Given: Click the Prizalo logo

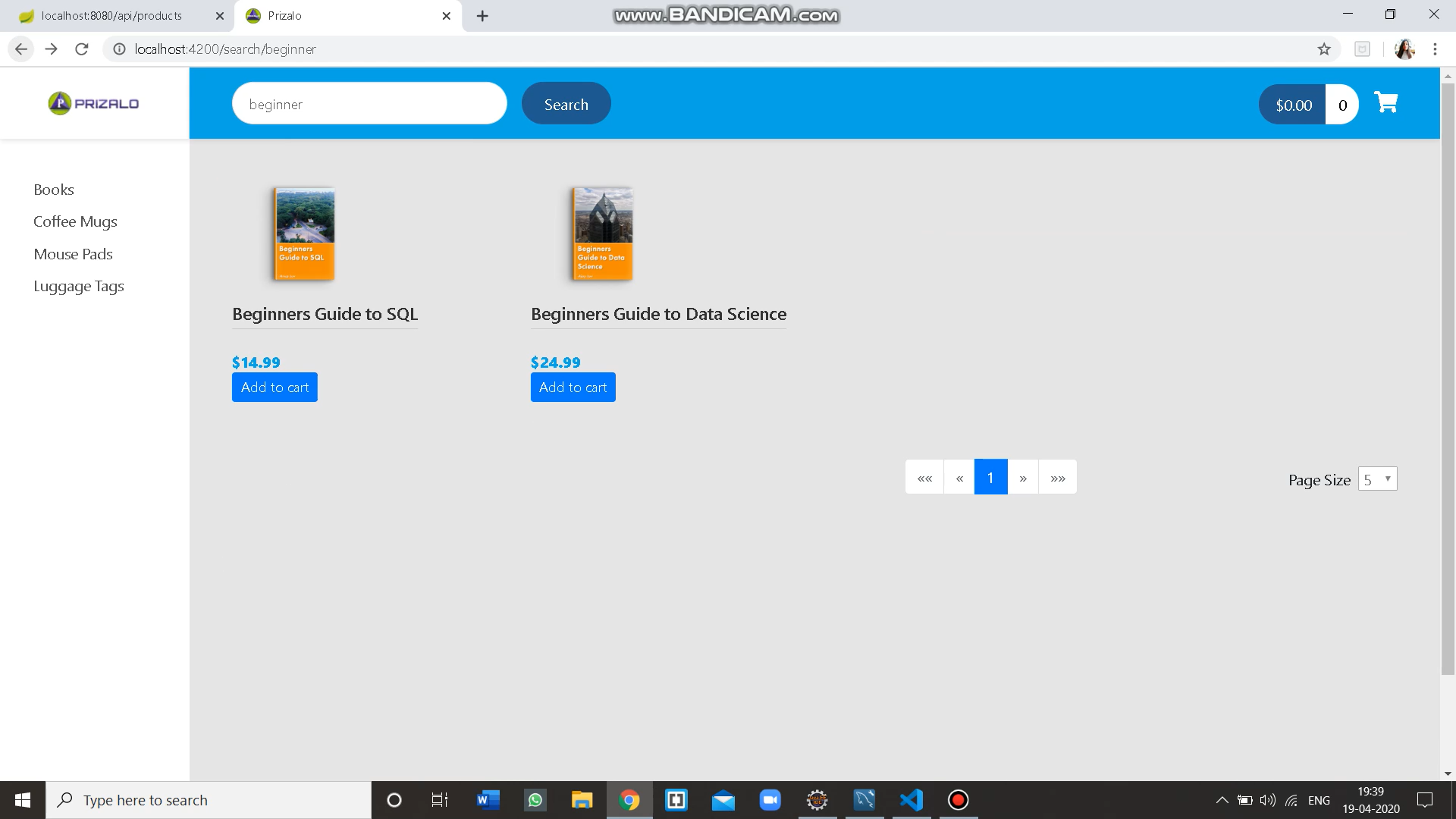Looking at the screenshot, I should click(93, 103).
